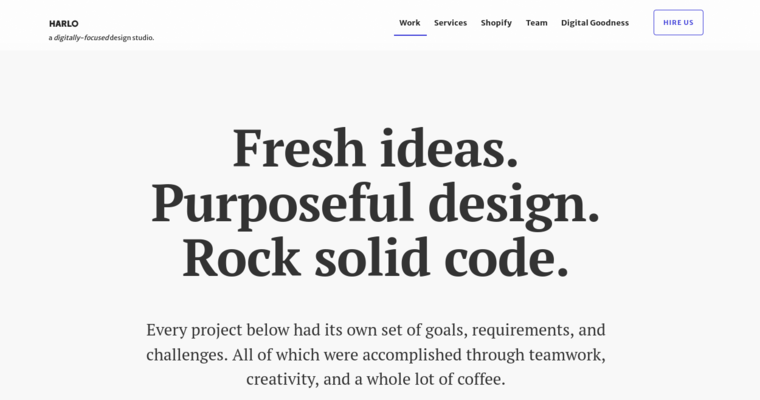The height and width of the screenshot is (400, 760).
Task: Select the 'Purposeful design.' headline line
Action: (x=375, y=203)
